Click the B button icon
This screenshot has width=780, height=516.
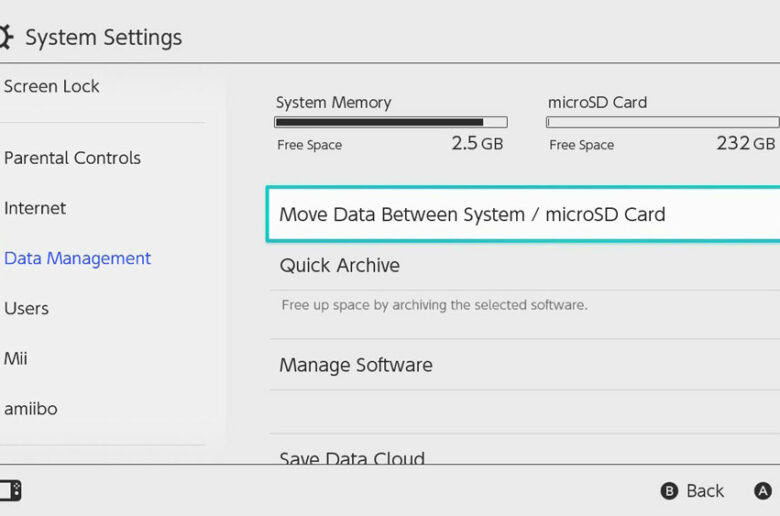[669, 491]
